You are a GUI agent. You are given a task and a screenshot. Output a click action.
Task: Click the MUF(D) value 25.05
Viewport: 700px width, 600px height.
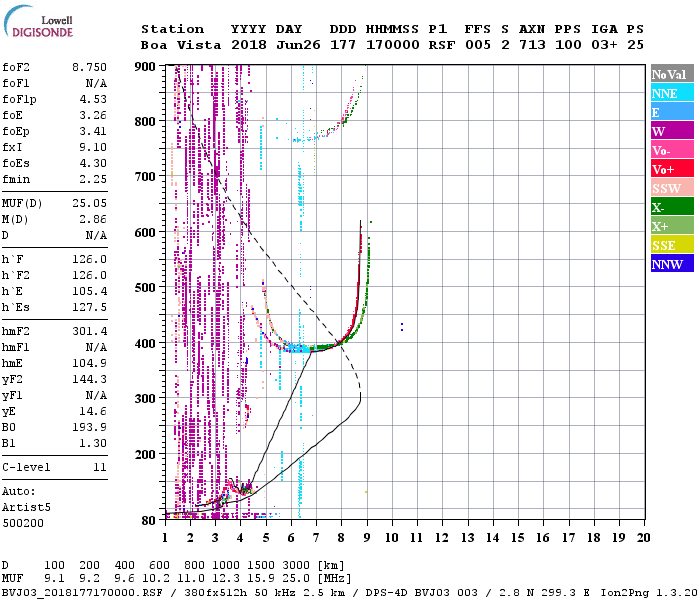coord(89,204)
